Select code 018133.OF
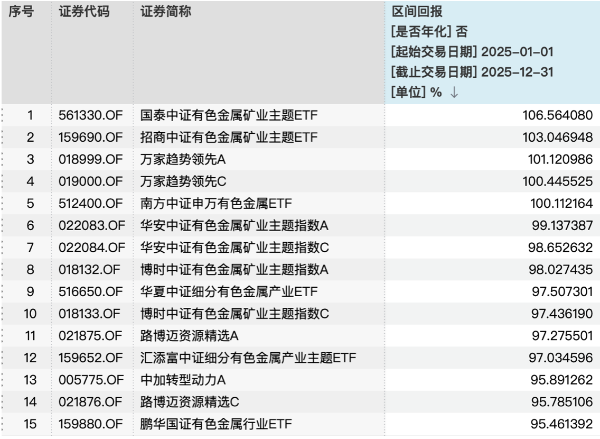The height and width of the screenshot is (439, 600). tap(90, 314)
